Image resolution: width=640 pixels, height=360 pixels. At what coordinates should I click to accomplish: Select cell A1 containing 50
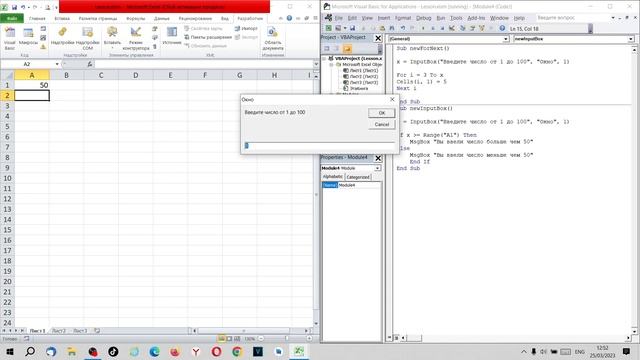[32, 85]
